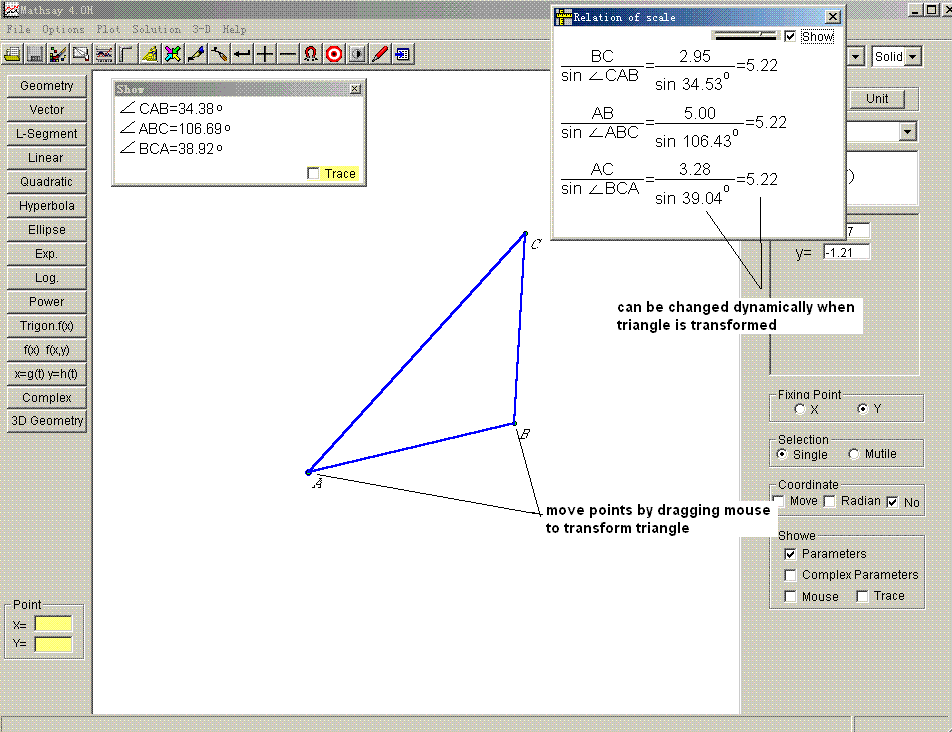Image resolution: width=952 pixels, height=732 pixels.
Task: Uncheck the Coordinate No checkbox
Action: (x=892, y=502)
